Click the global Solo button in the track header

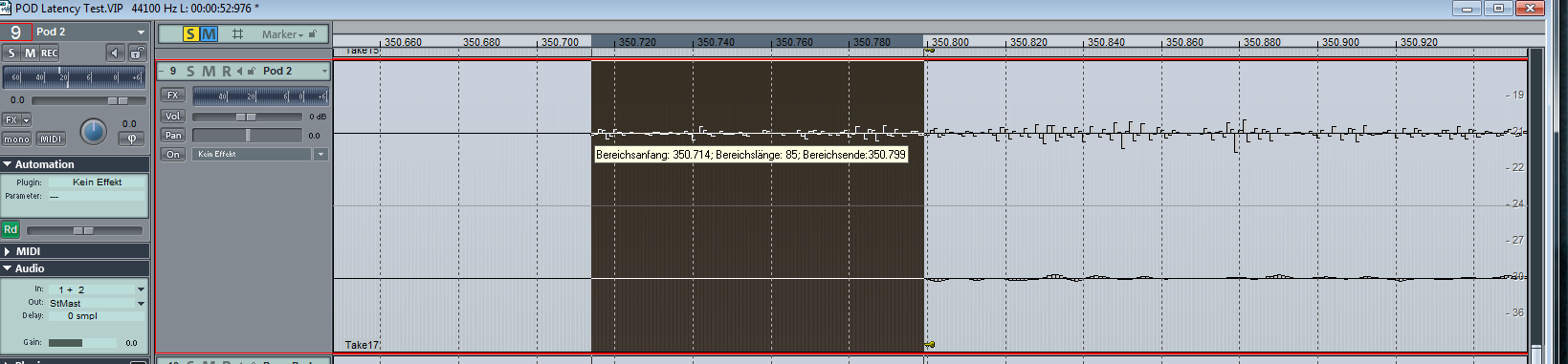pyautogui.click(x=189, y=34)
